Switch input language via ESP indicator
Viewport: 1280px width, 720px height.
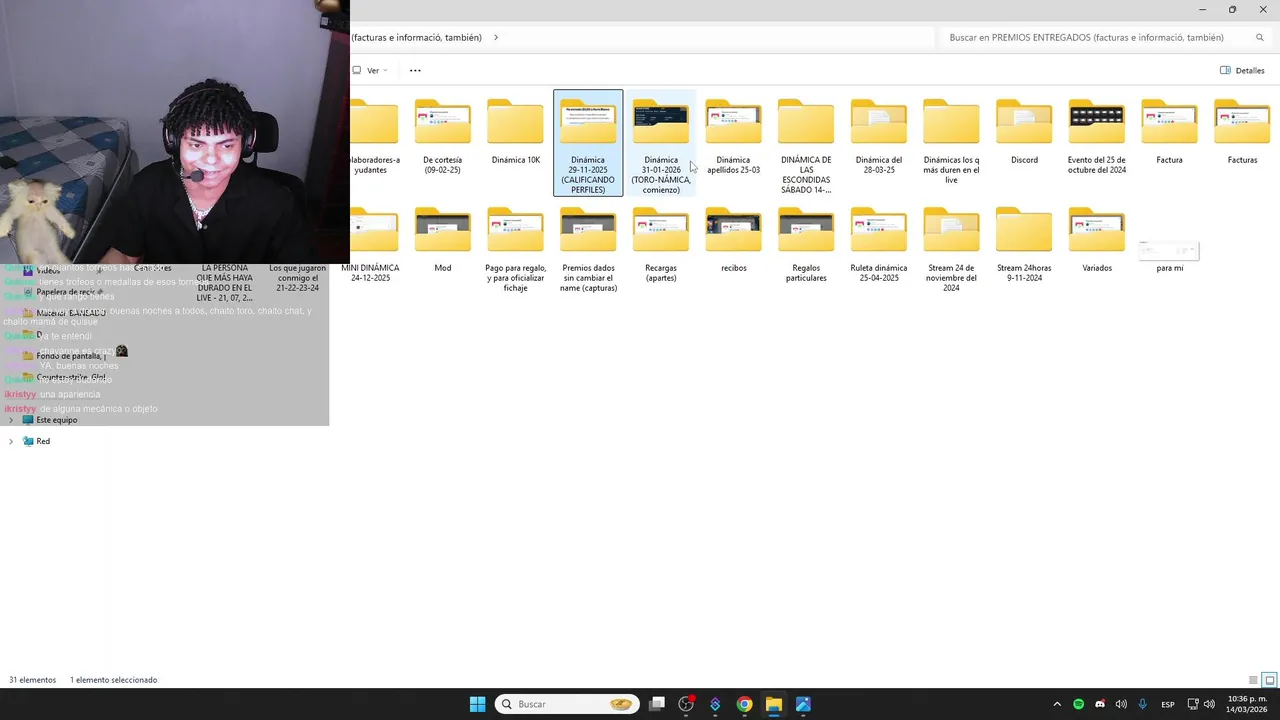click(1168, 704)
